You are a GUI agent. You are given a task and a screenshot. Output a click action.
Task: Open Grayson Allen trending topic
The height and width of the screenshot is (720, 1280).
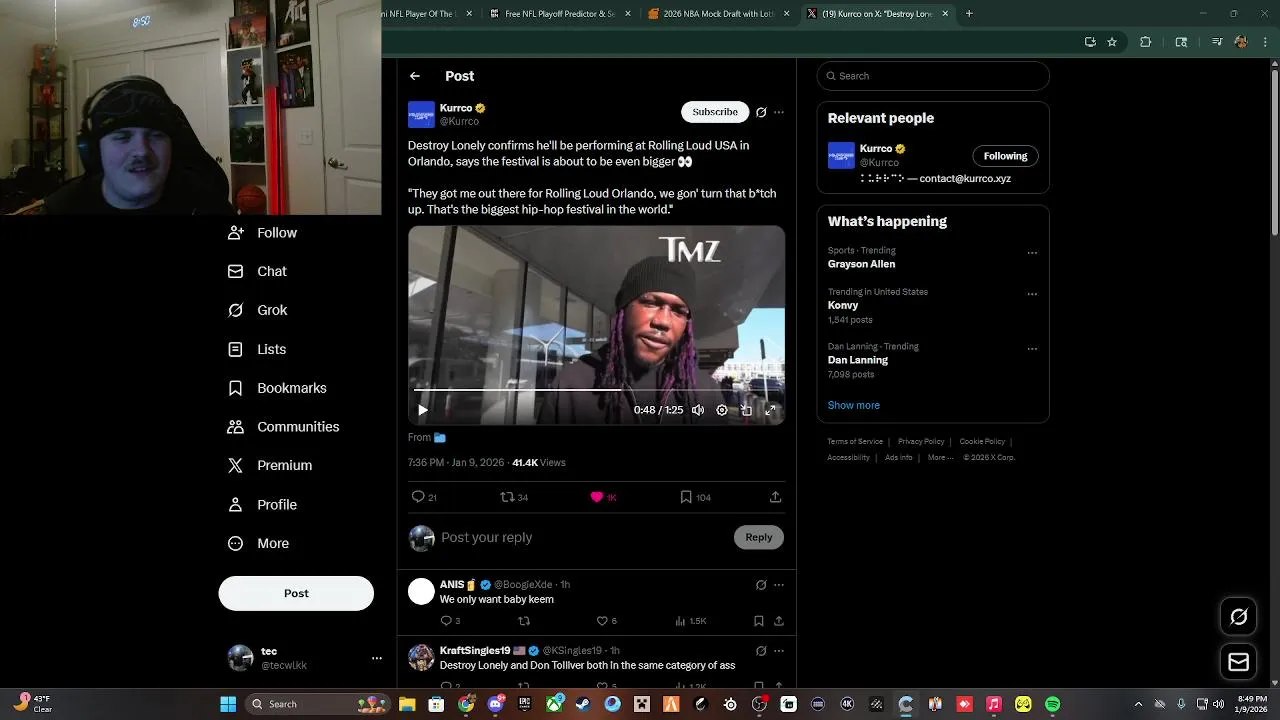[x=861, y=264]
